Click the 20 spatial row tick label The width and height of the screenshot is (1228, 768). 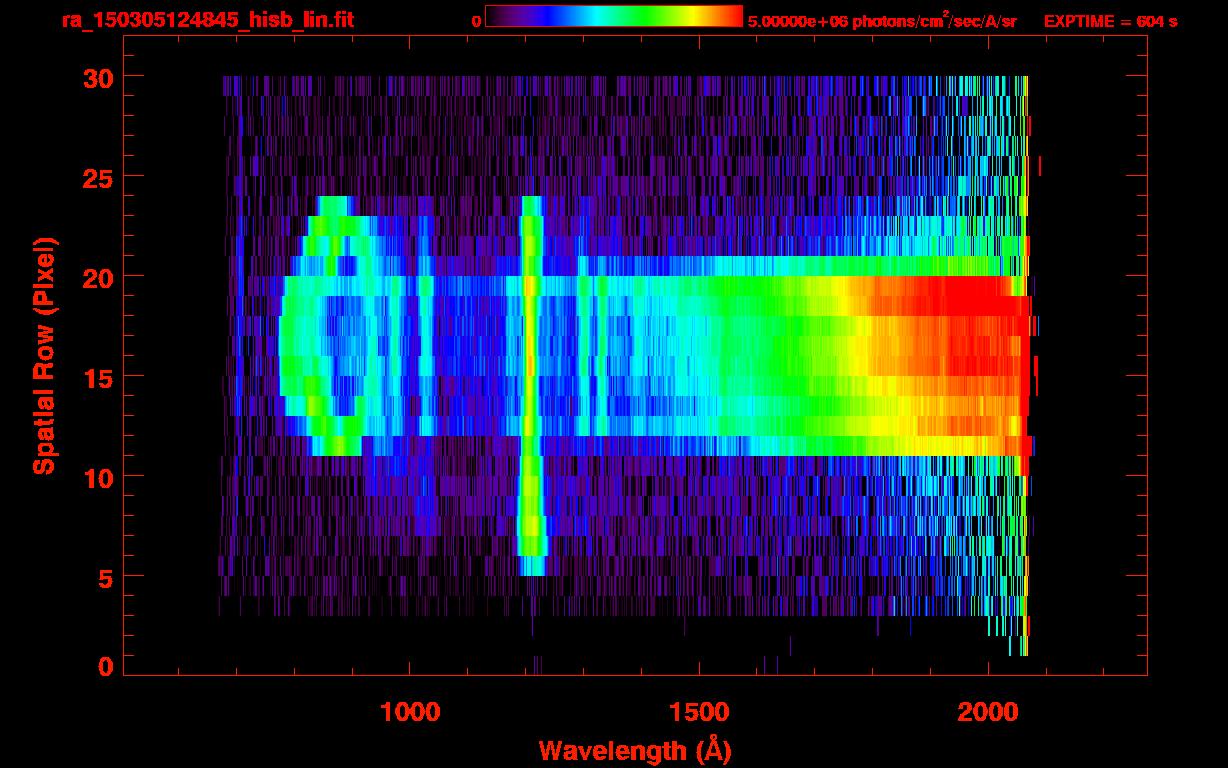coord(98,277)
